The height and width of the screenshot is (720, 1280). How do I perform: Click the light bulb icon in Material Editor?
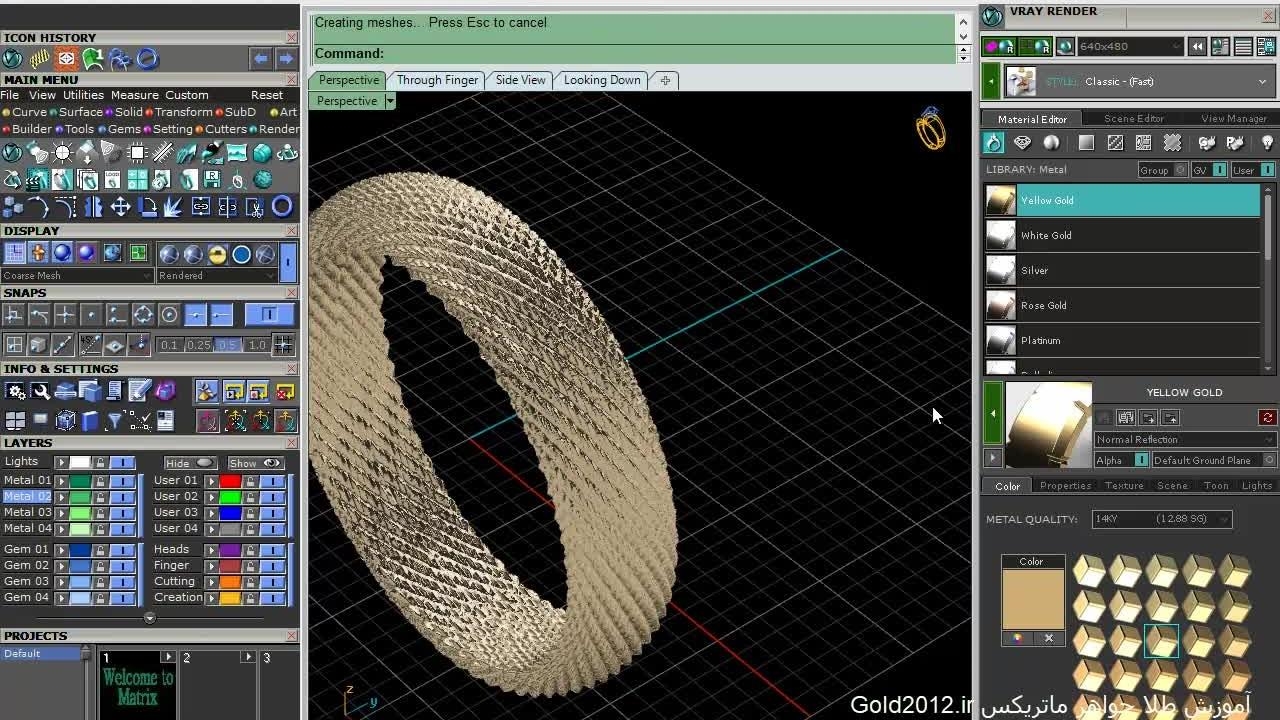point(1267,143)
